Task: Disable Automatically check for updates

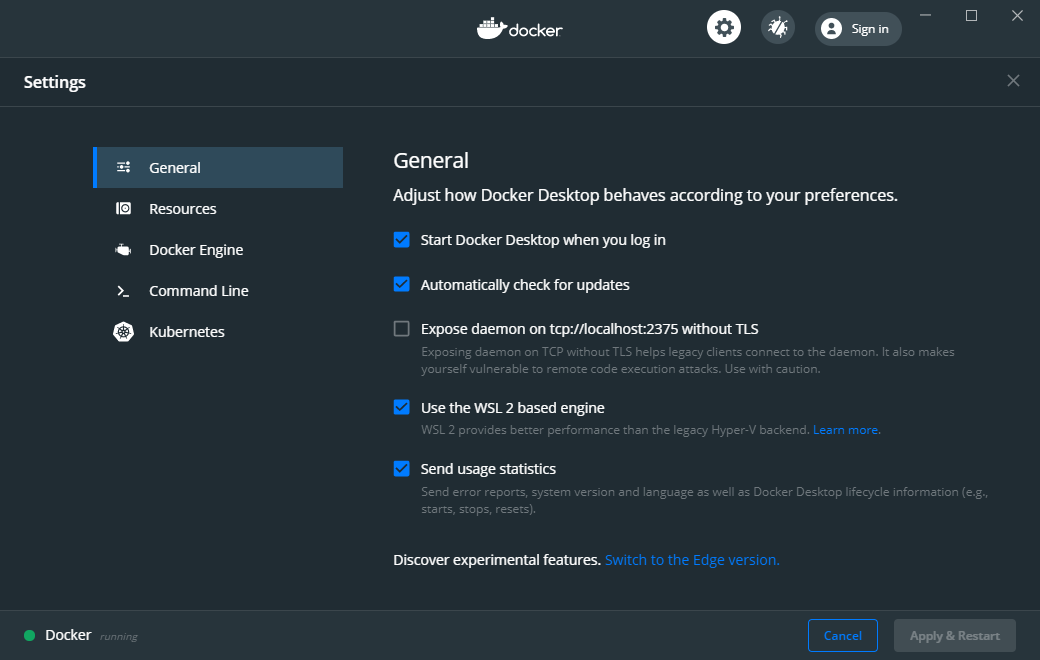Action: tap(401, 284)
